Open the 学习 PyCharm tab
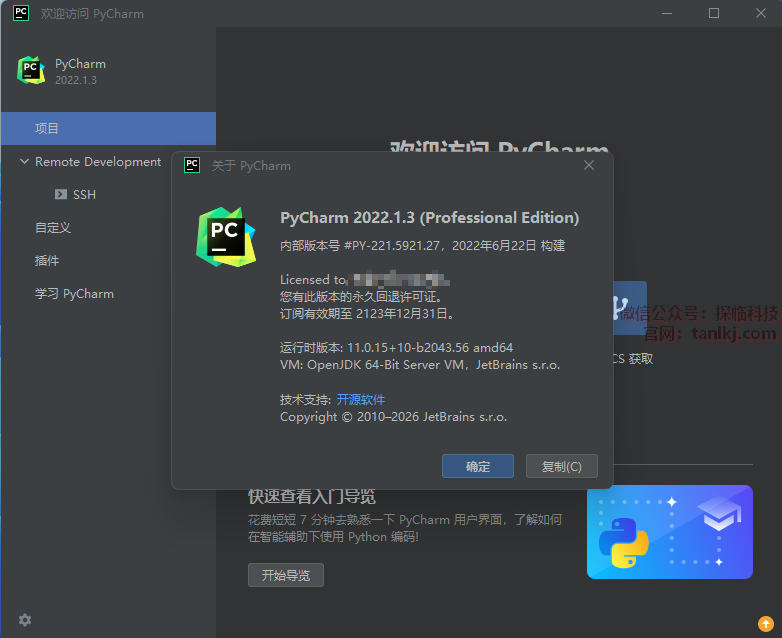The width and height of the screenshot is (782, 638). [74, 294]
